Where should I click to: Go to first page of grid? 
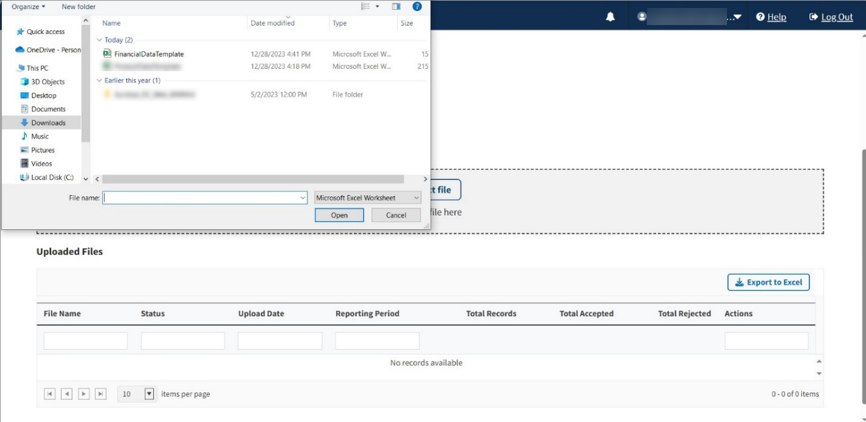50,394
